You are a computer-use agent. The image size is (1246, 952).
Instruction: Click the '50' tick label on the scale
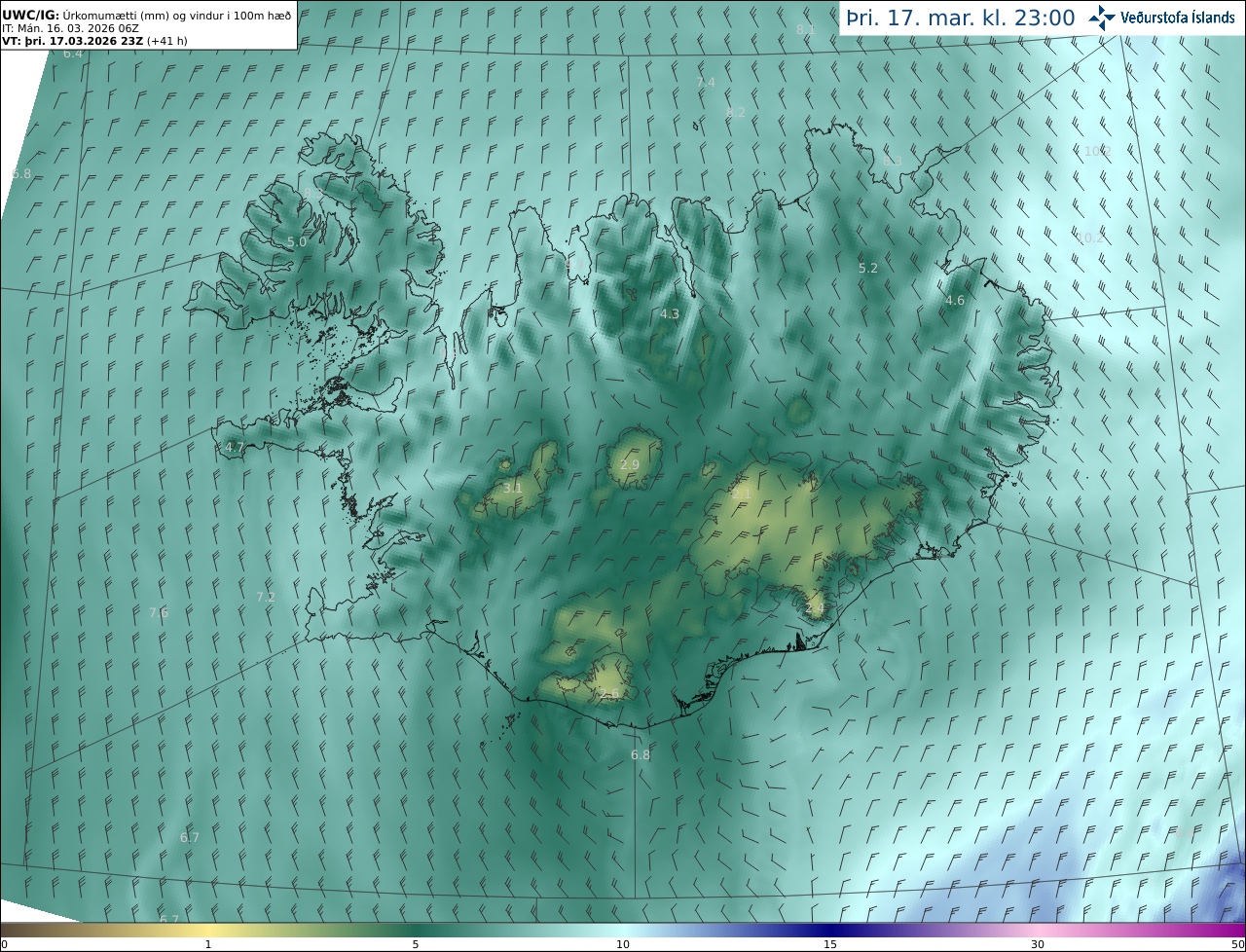1237,945
